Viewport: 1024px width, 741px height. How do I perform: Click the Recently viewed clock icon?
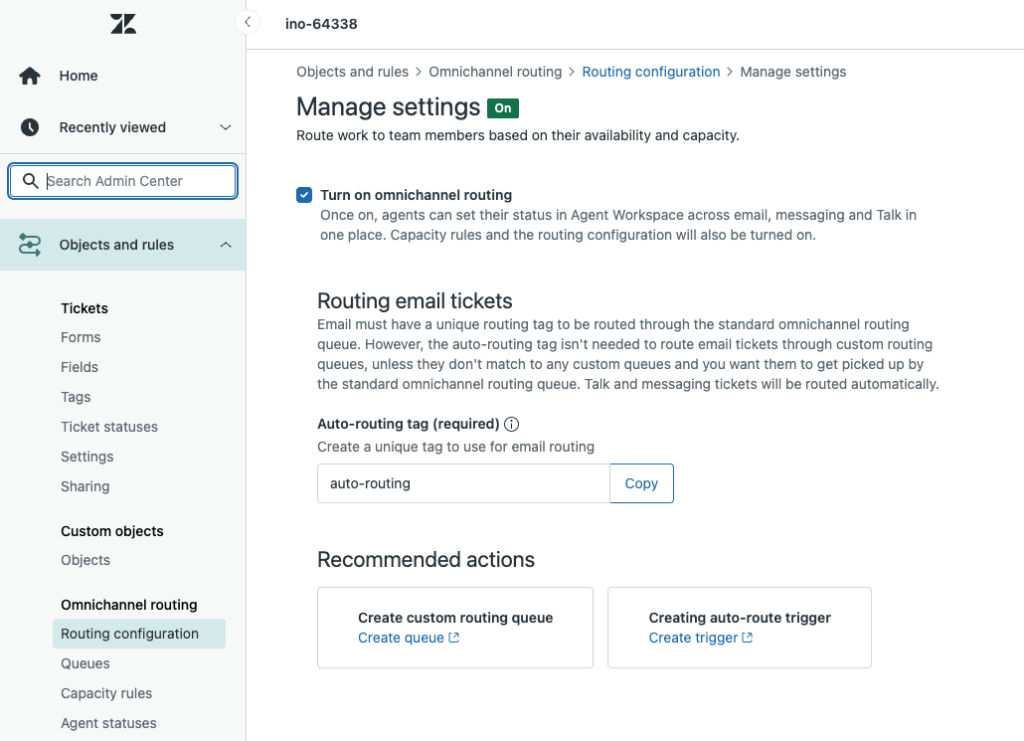30,127
